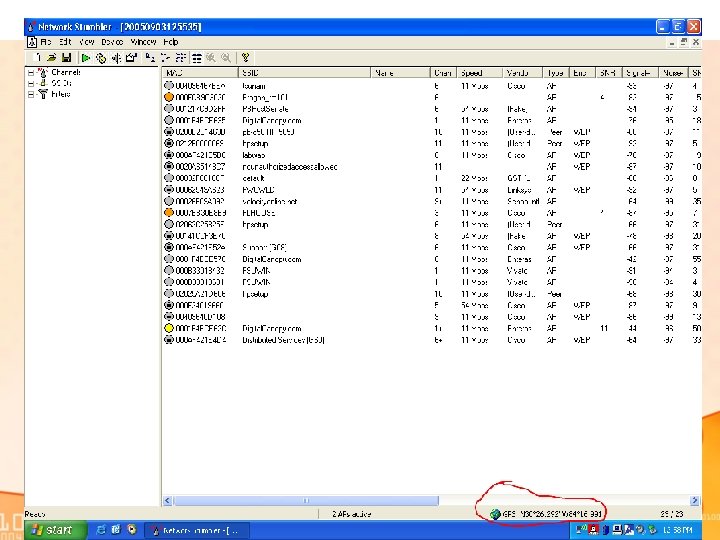Screen dimensions: 720x540
Task: Click the Save floppy disk icon
Action: [x=67, y=57]
